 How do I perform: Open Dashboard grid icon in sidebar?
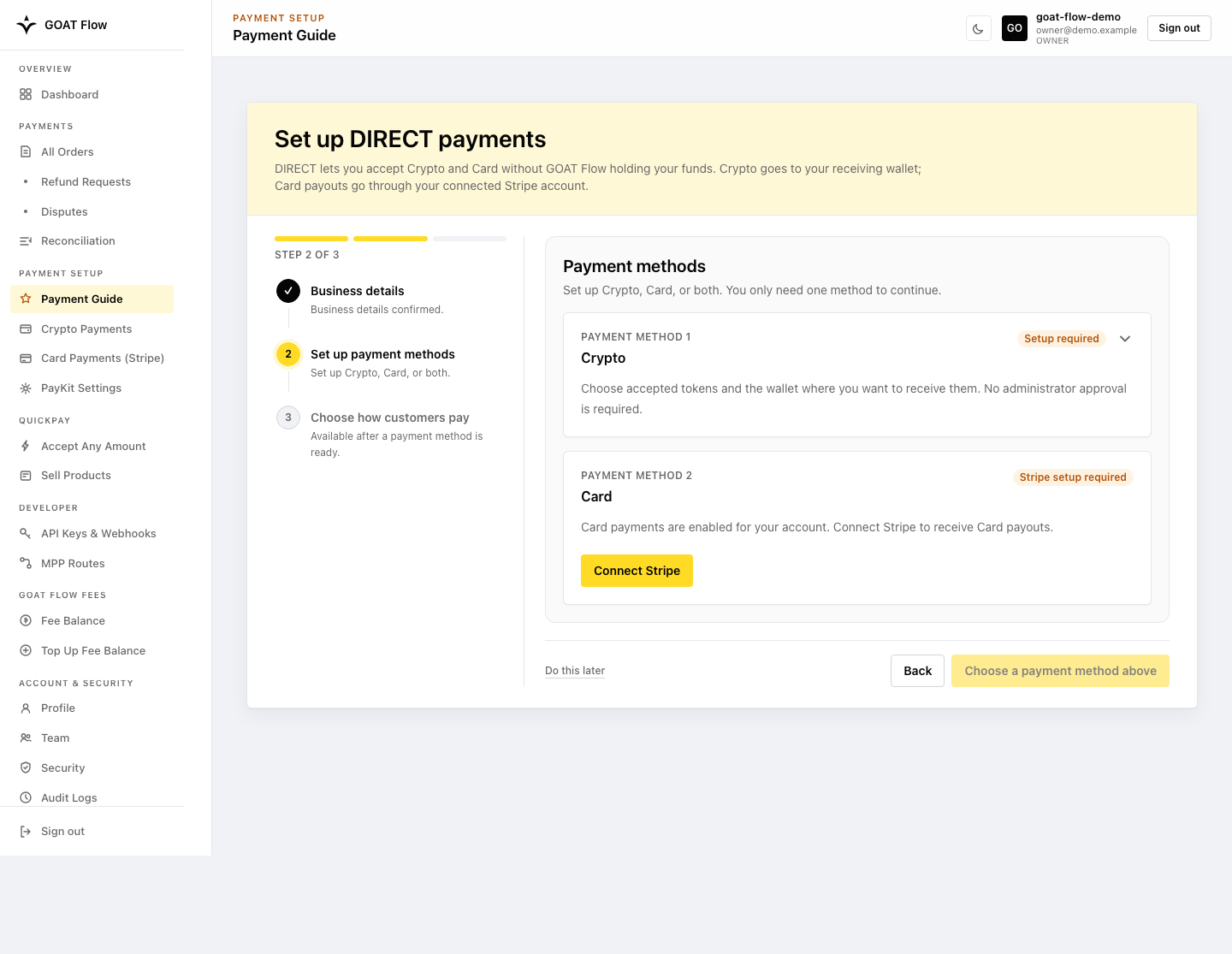coord(26,94)
